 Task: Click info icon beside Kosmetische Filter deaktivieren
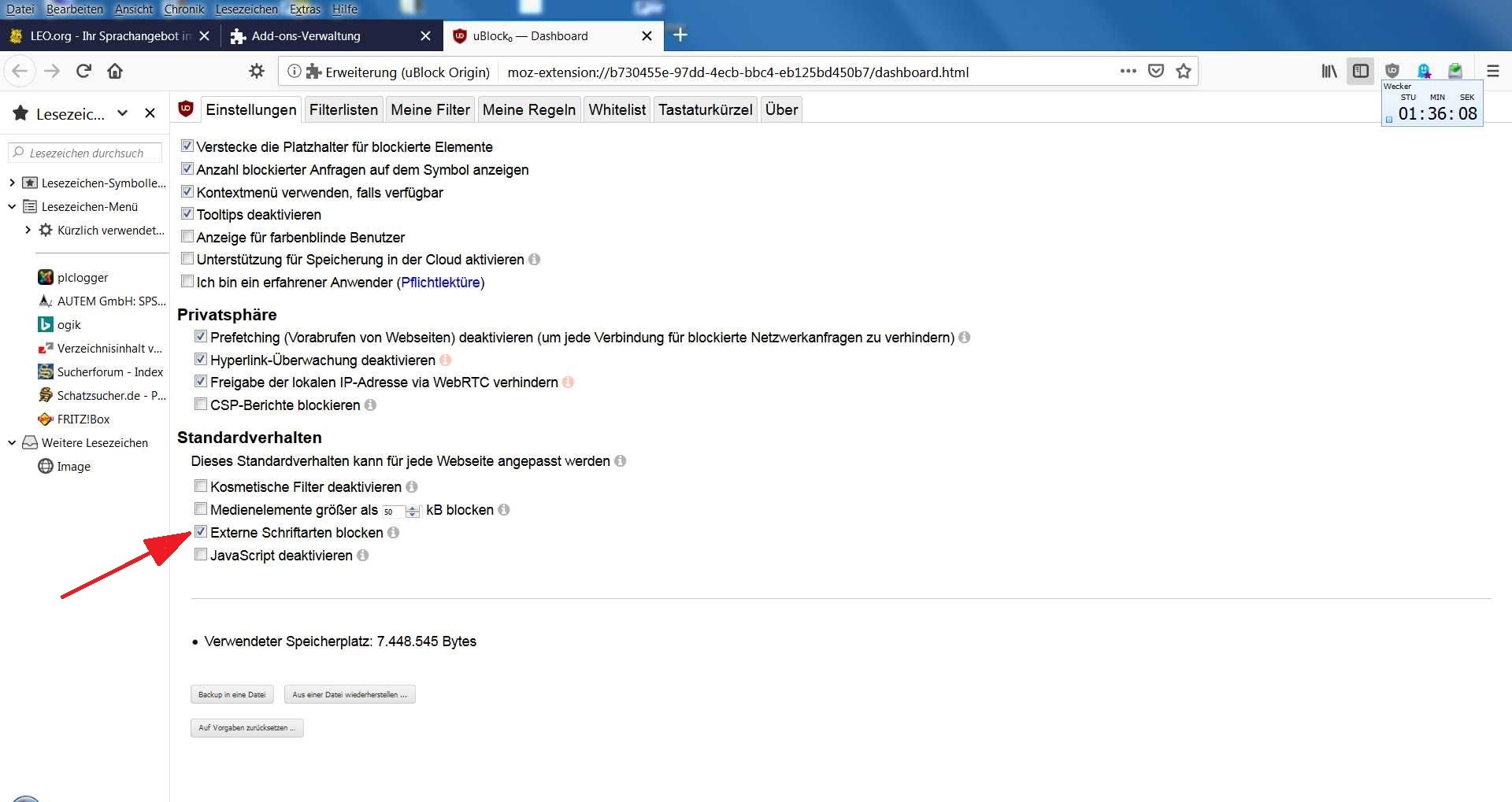pyautogui.click(x=411, y=487)
